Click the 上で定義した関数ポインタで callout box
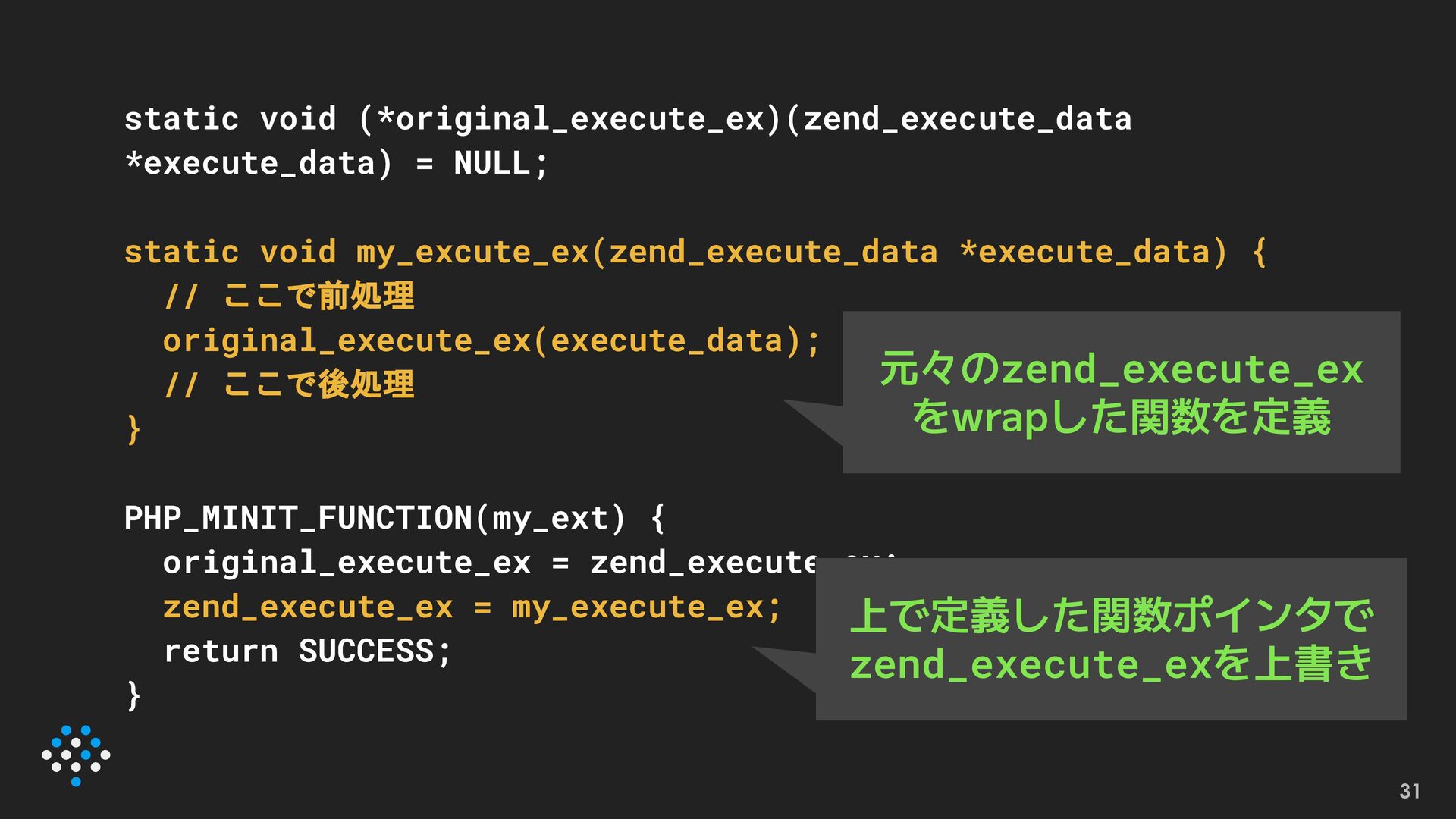 point(1111,639)
